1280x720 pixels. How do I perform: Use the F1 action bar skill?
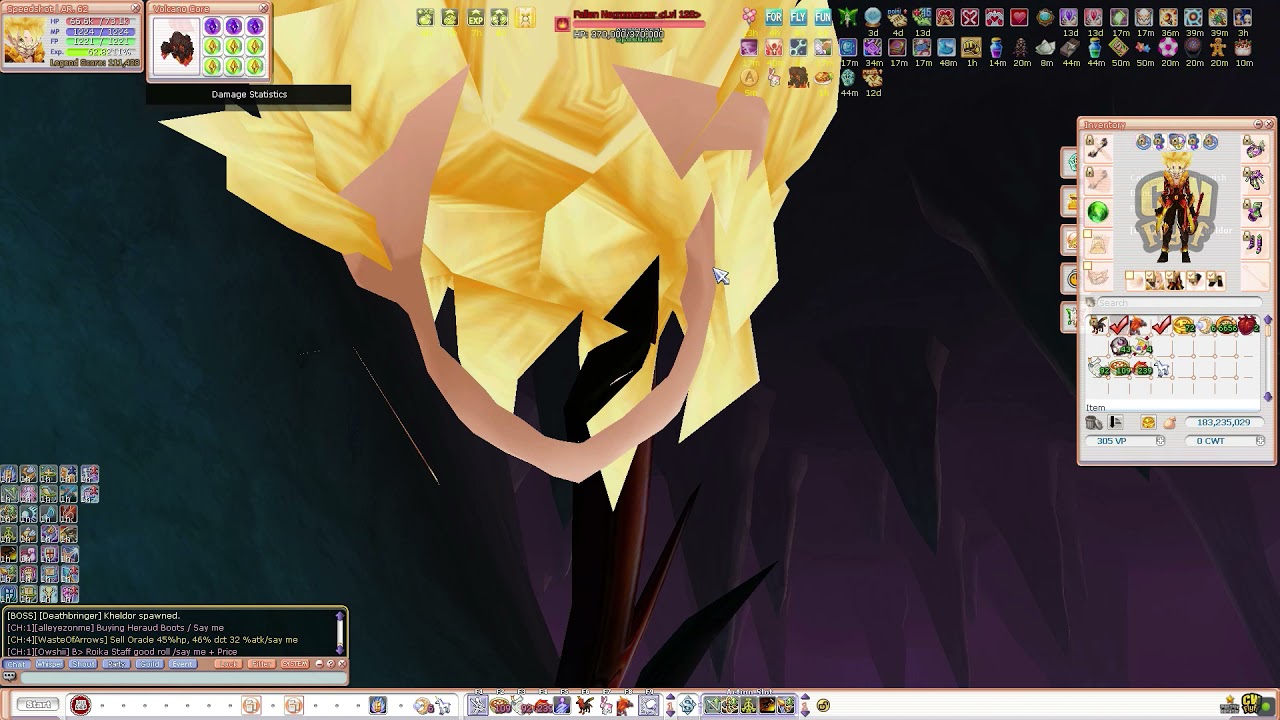(x=478, y=706)
